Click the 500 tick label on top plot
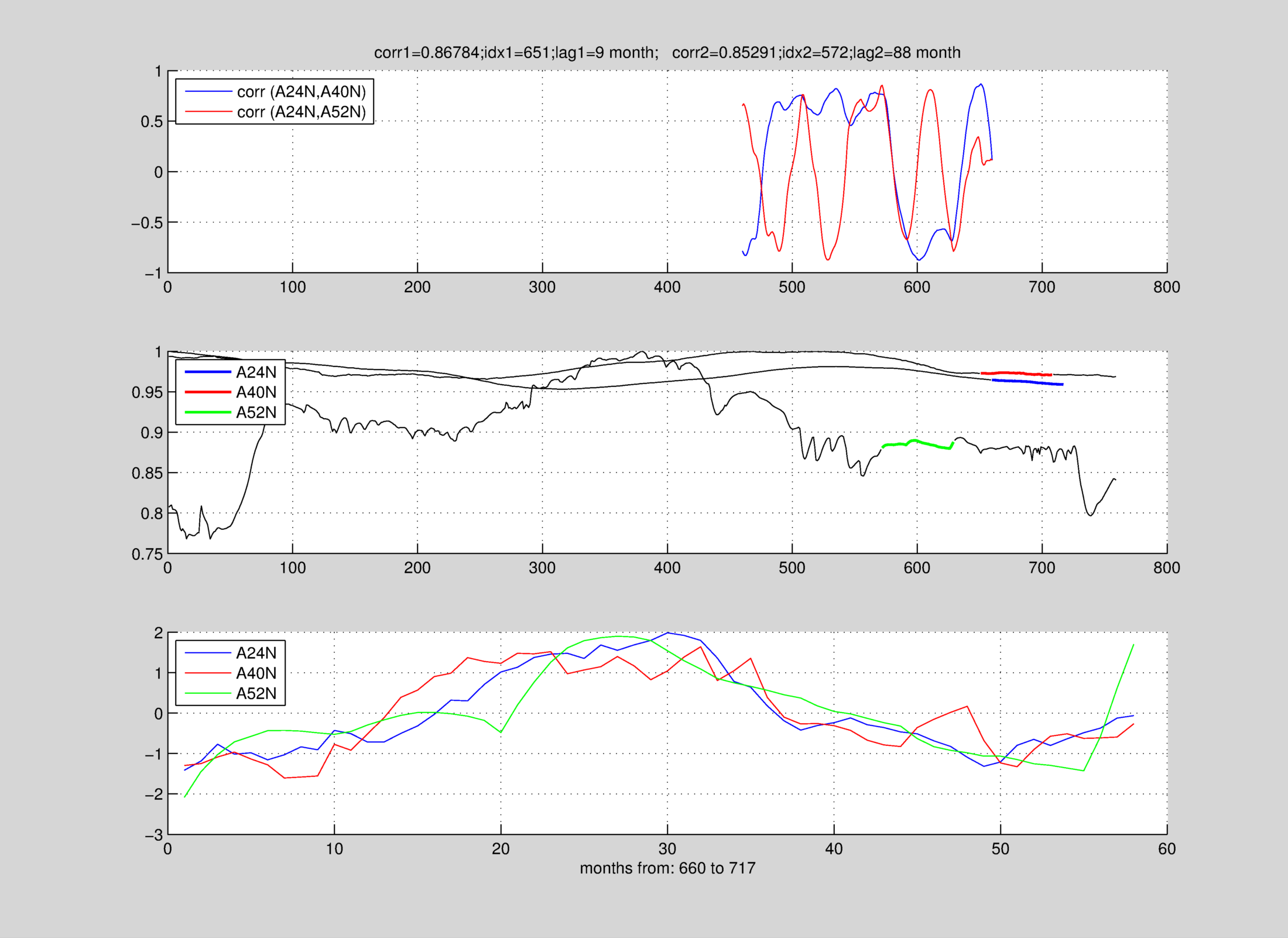This screenshot has width=1288, height=938. point(792,287)
